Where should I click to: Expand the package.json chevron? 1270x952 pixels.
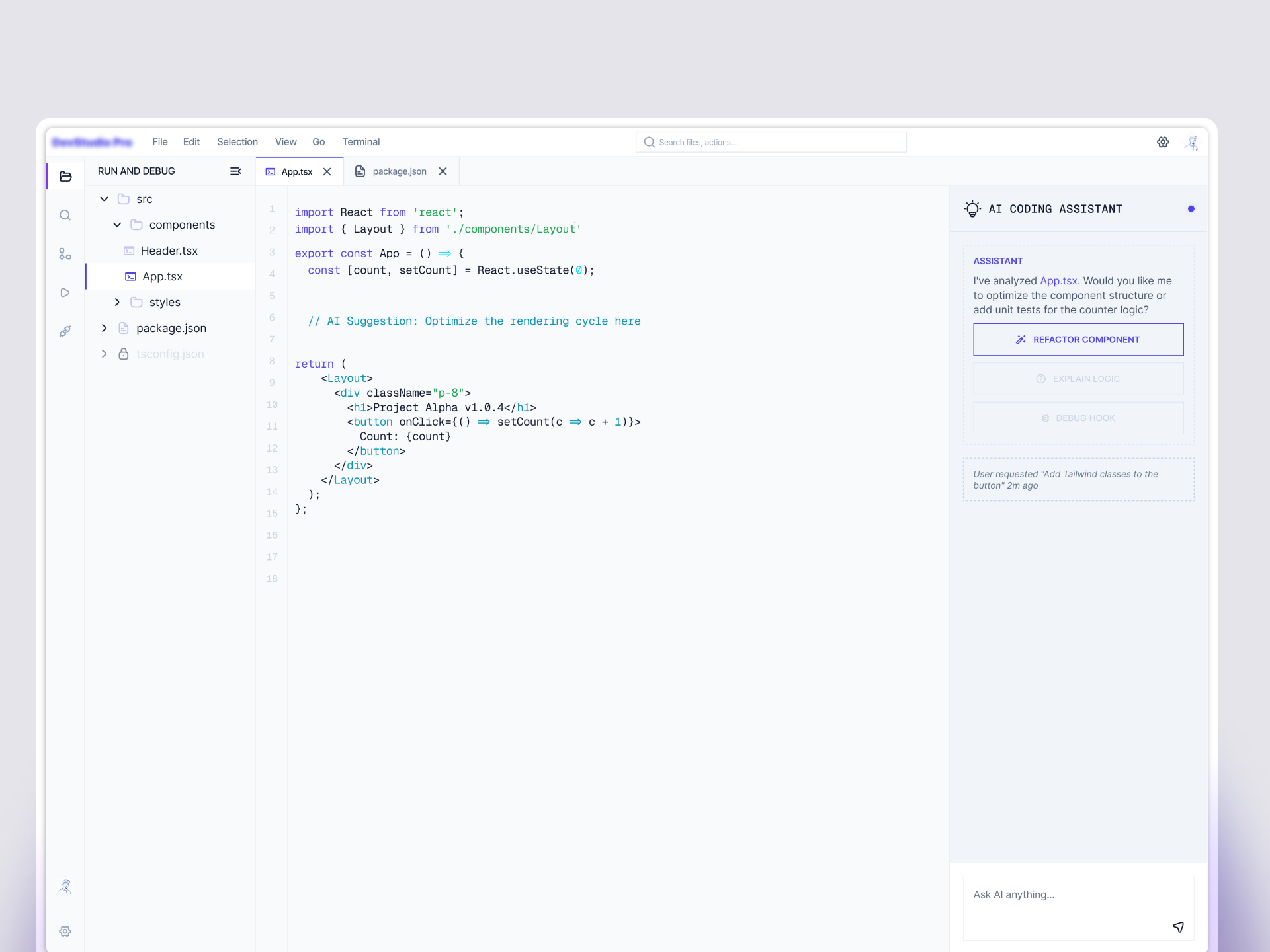pyautogui.click(x=104, y=328)
